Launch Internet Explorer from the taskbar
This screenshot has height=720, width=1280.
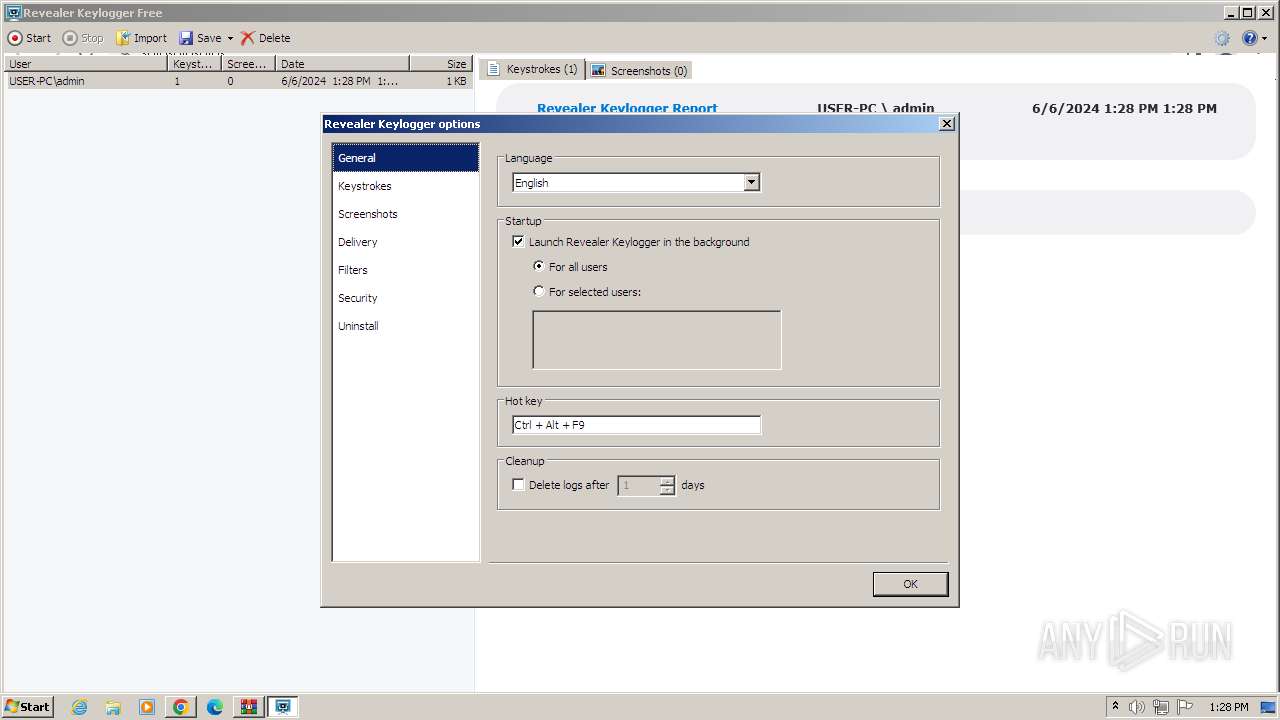click(x=79, y=707)
